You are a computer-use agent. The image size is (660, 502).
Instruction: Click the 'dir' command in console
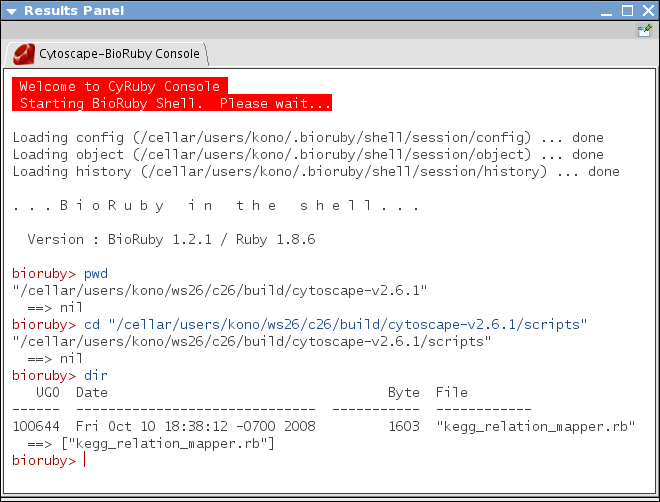click(96, 375)
